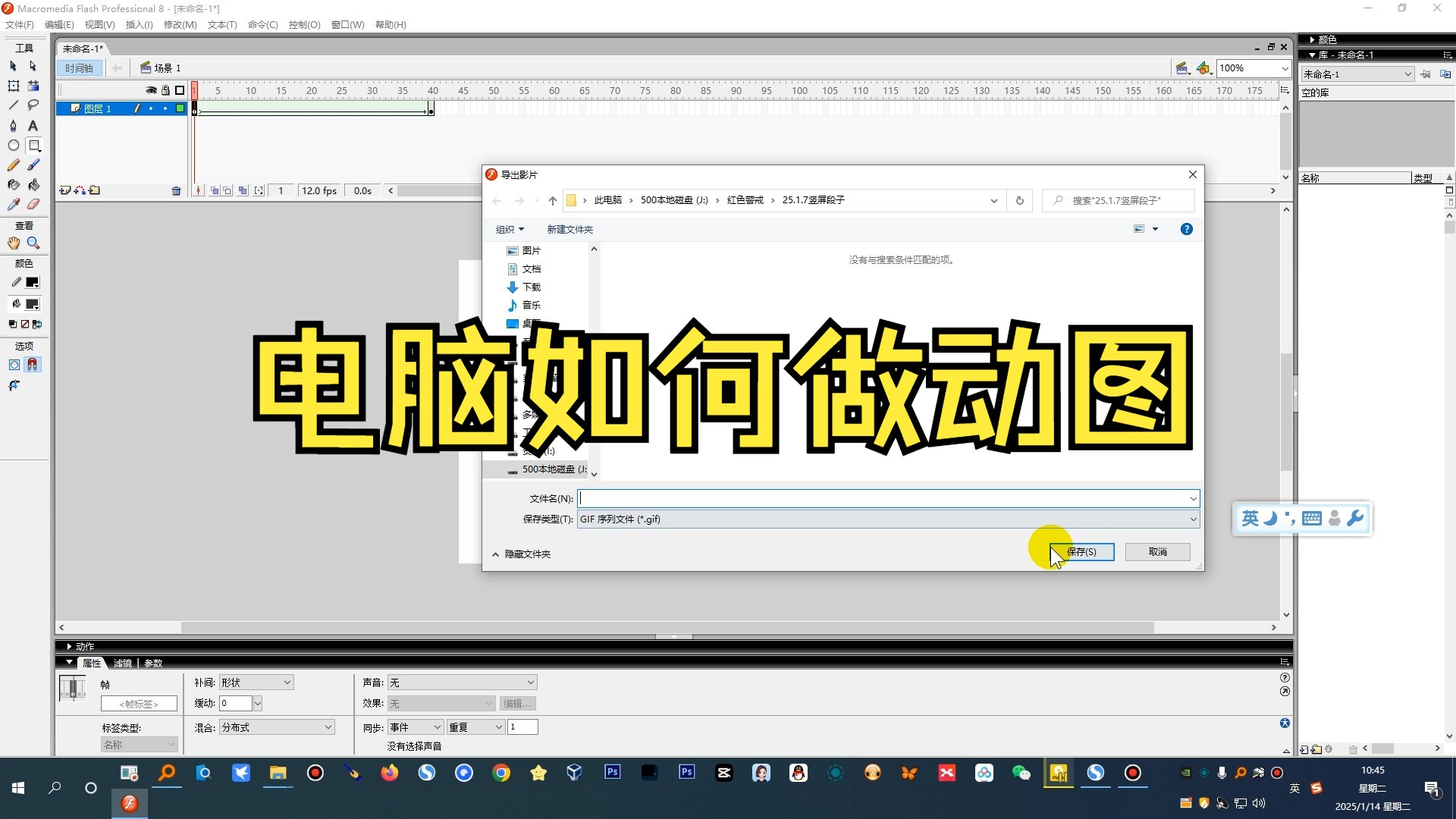This screenshot has height=819, width=1456.
Task: Expand the file name history dropdown
Action: (1193, 499)
